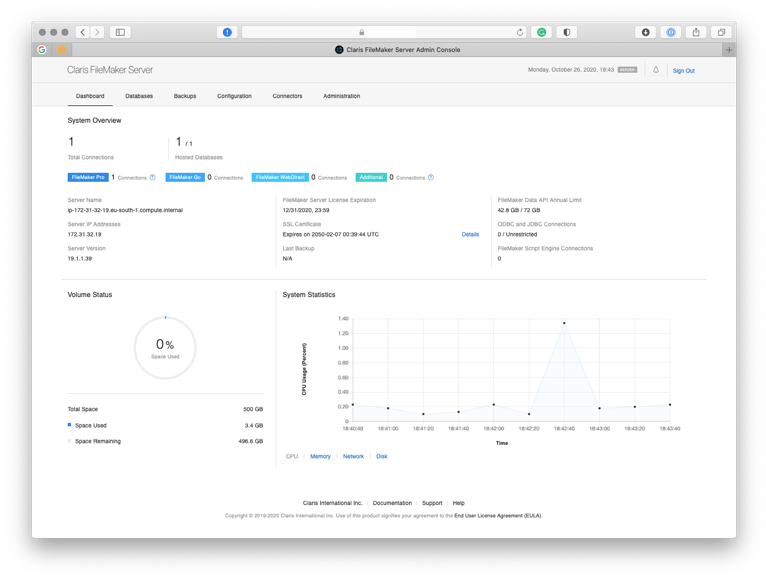This screenshot has height=579, width=766.
Task: Click the CPU peak point at 18:42:40
Action: [564, 323]
